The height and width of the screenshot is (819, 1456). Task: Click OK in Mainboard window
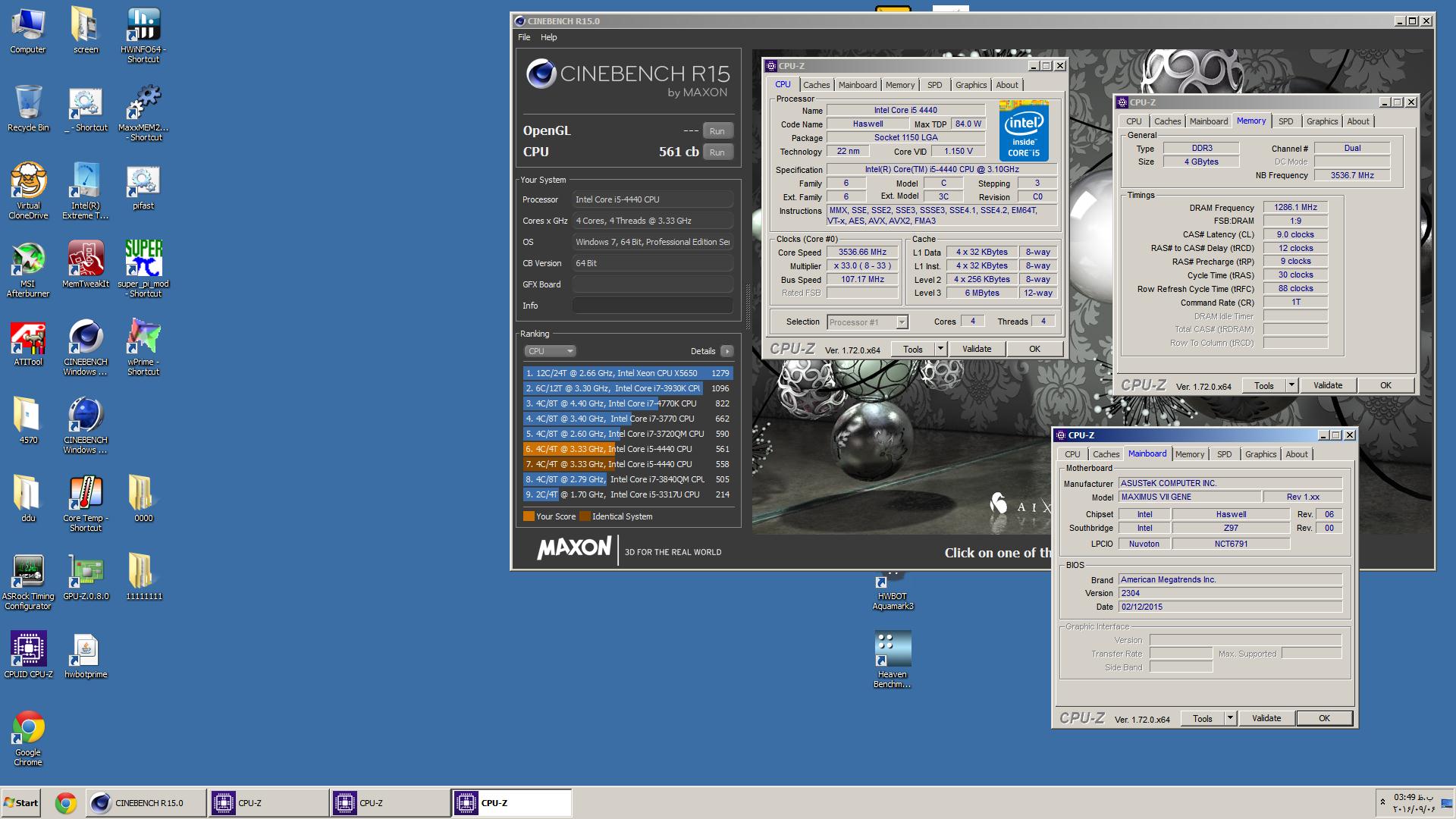(x=1324, y=718)
